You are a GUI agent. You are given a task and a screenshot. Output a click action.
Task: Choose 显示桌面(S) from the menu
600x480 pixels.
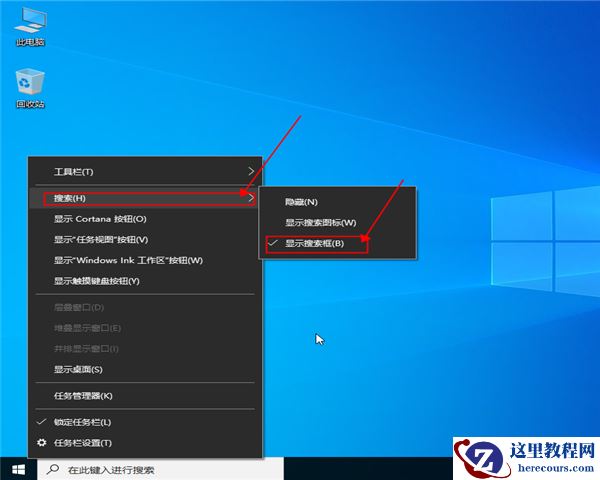pos(145,369)
